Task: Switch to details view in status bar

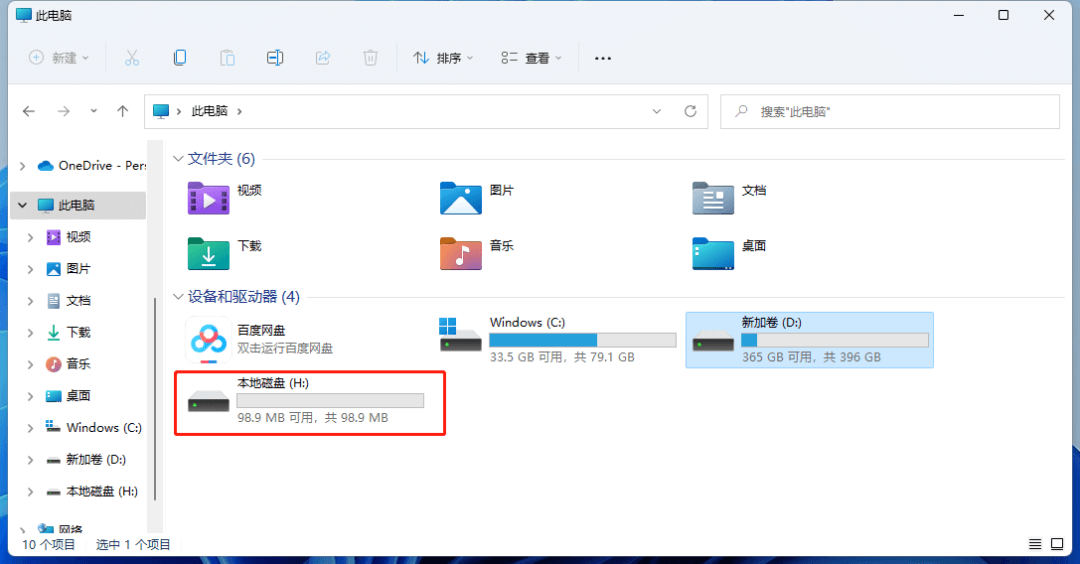Action: coord(1037,544)
